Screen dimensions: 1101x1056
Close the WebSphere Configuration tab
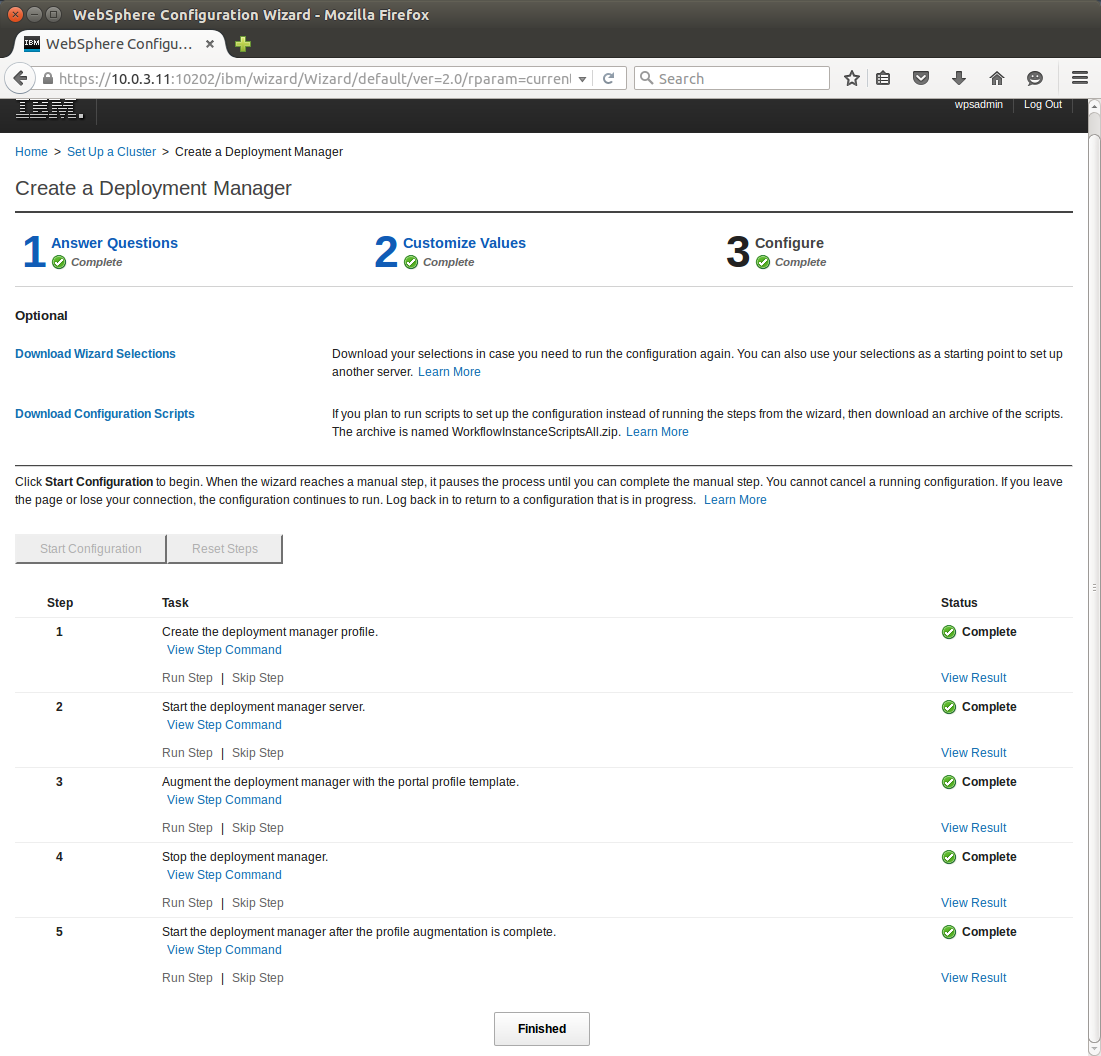pyautogui.click(x=209, y=44)
